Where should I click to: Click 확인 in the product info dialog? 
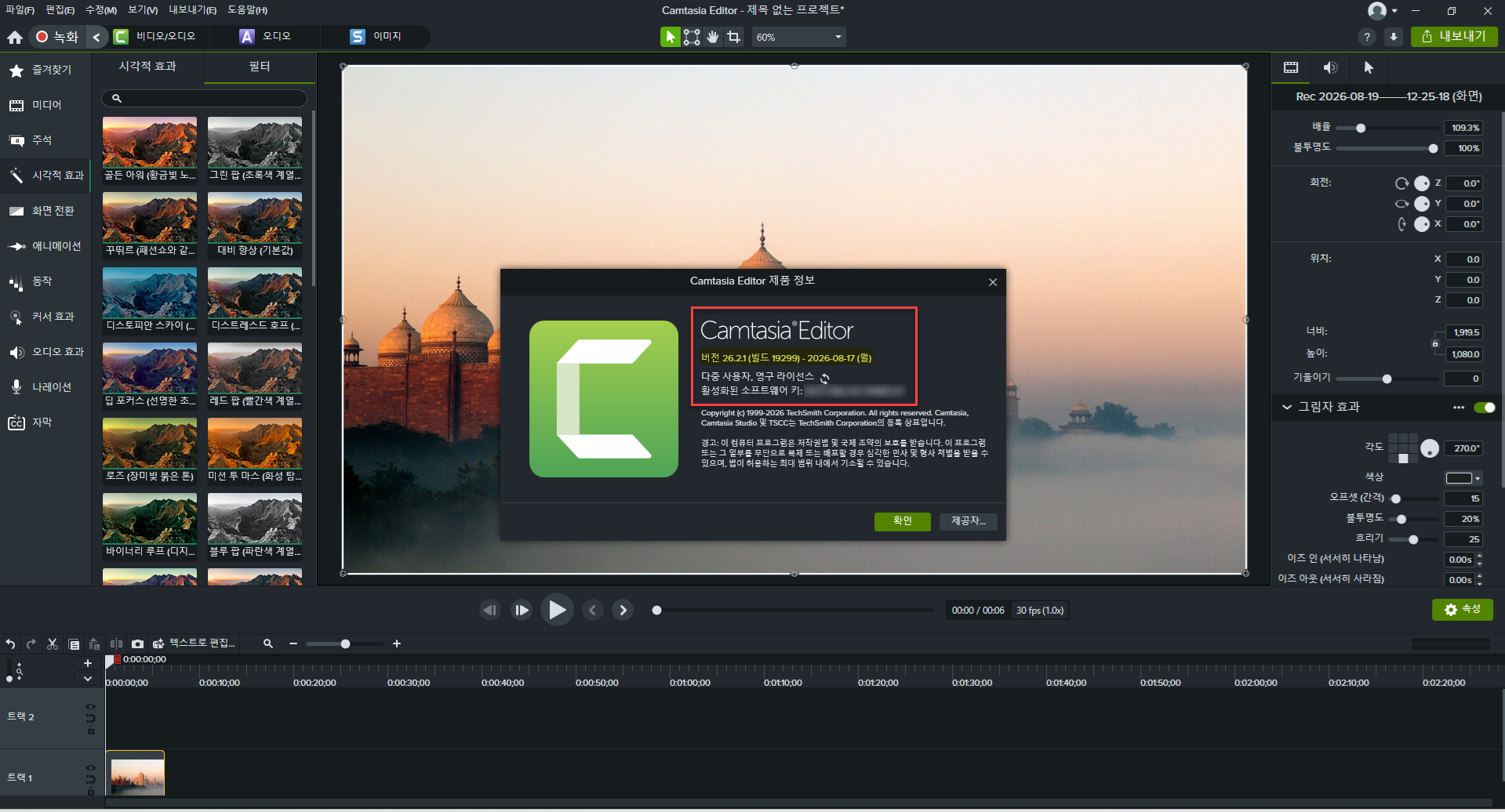pos(903,521)
